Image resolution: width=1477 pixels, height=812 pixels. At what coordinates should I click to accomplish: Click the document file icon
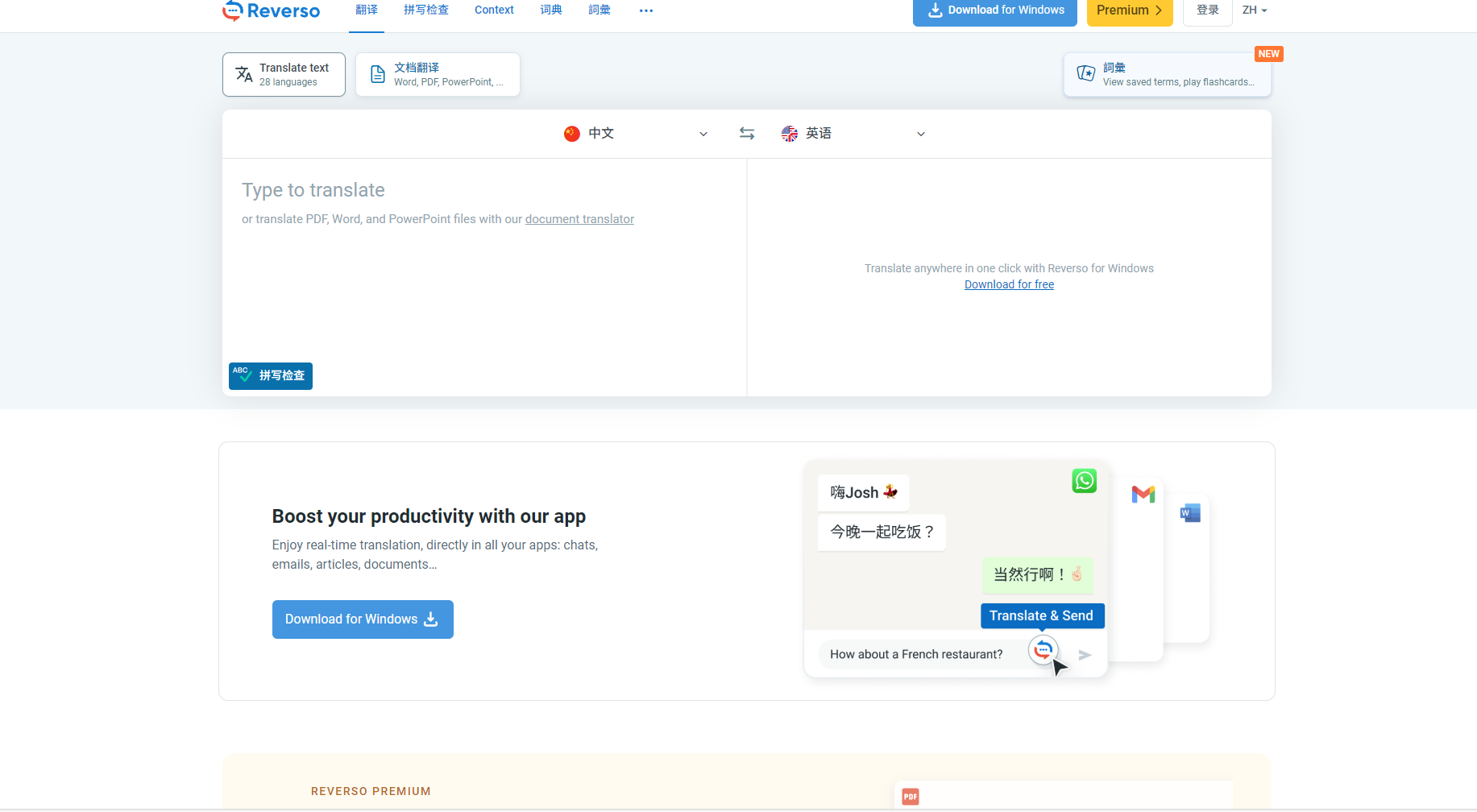tap(378, 74)
